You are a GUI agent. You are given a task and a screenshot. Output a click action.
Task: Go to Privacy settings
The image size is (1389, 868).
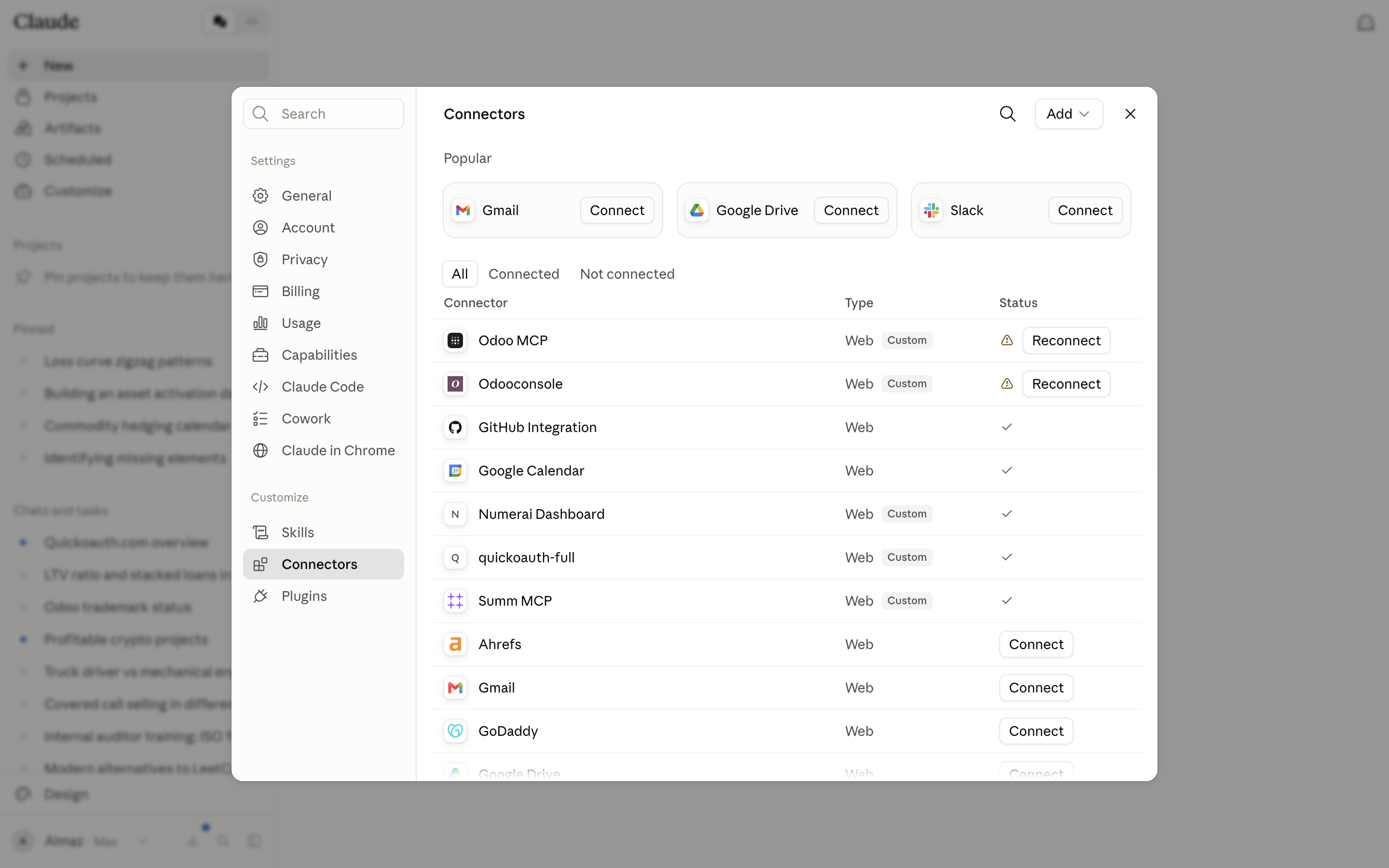point(323,259)
